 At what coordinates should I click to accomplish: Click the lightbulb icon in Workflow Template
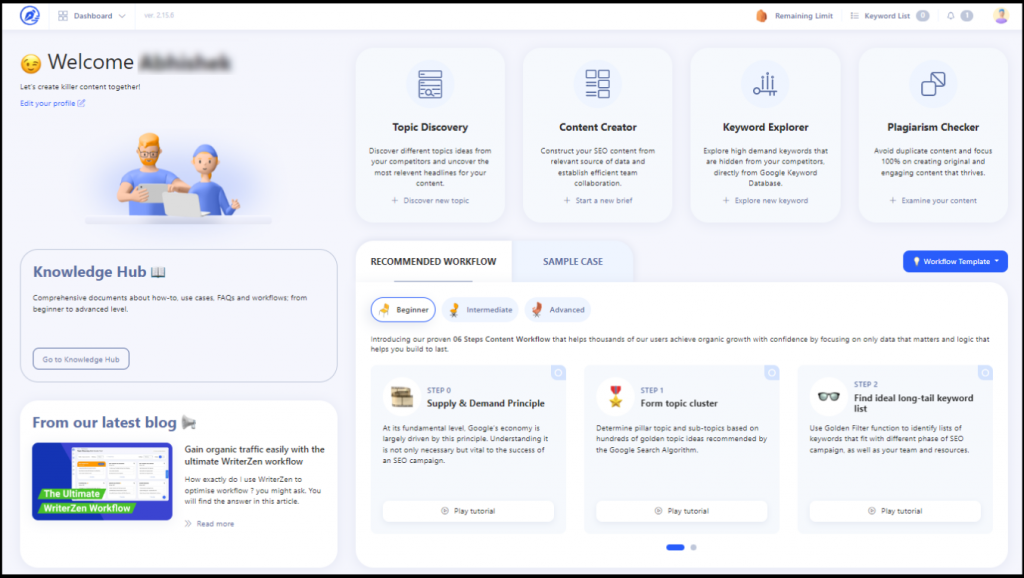tap(916, 261)
